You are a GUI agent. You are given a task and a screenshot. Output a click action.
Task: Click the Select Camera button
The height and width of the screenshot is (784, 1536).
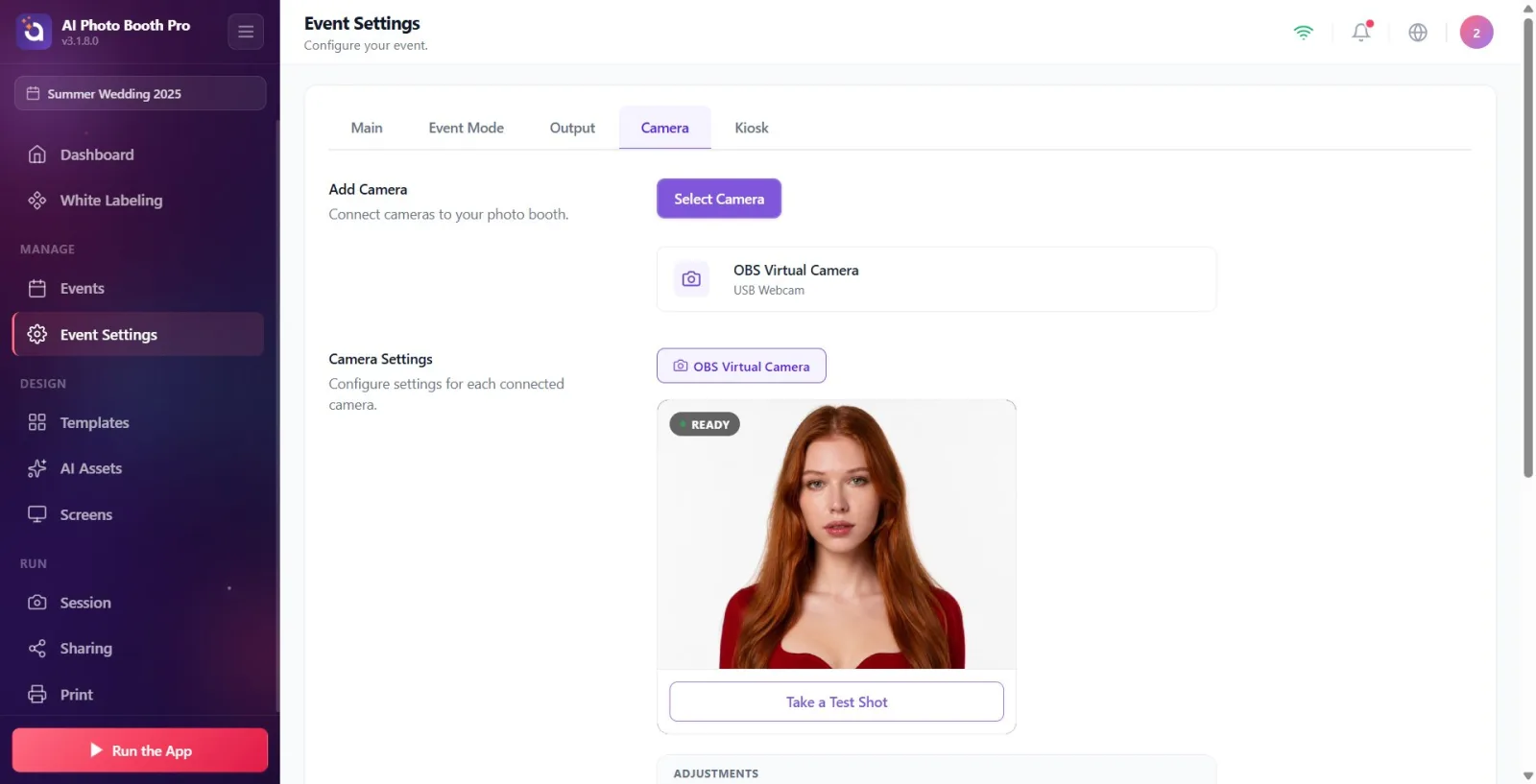pyautogui.click(x=719, y=199)
